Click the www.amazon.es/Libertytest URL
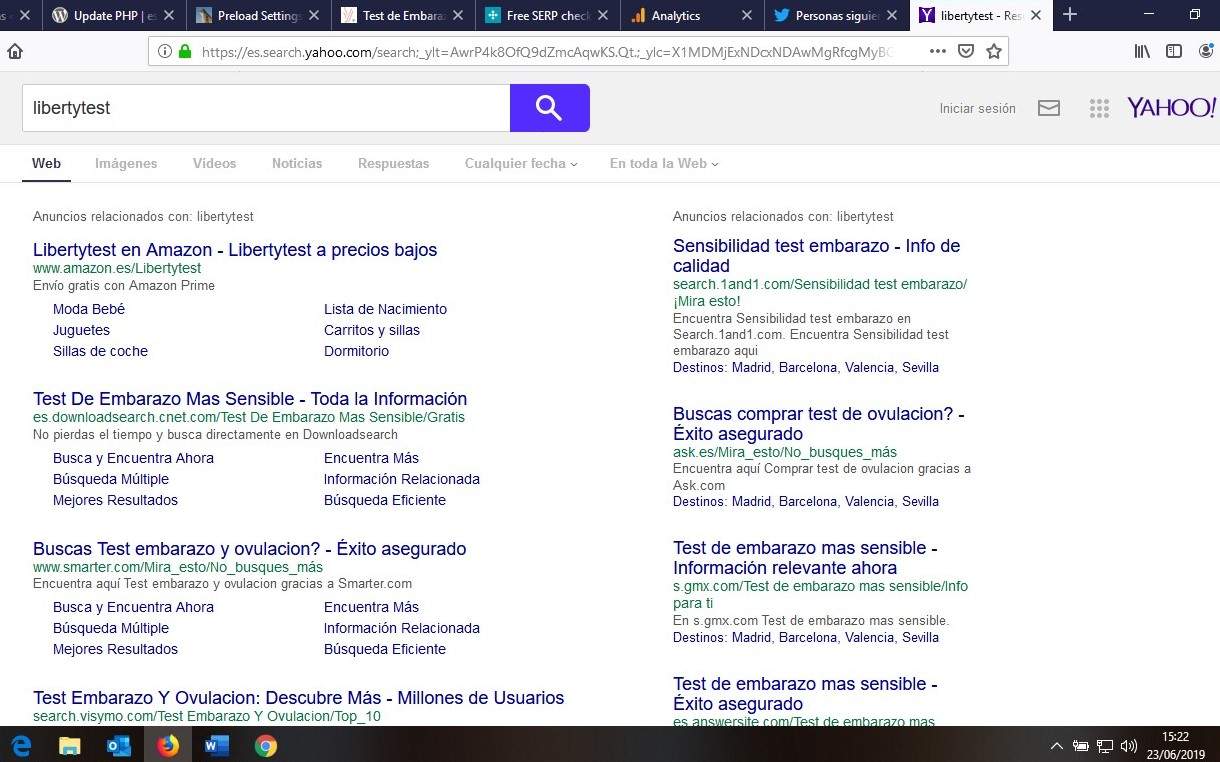1220x762 pixels. pos(117,268)
